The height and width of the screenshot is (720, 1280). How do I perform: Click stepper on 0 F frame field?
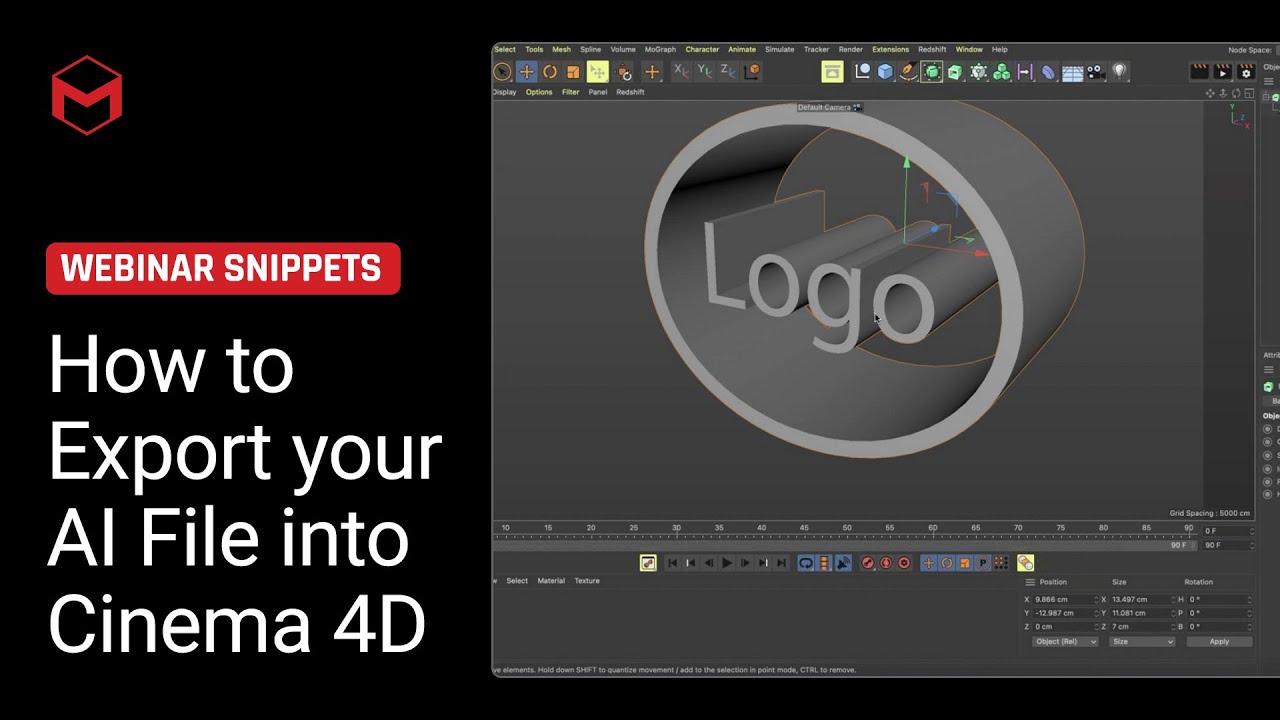1250,531
